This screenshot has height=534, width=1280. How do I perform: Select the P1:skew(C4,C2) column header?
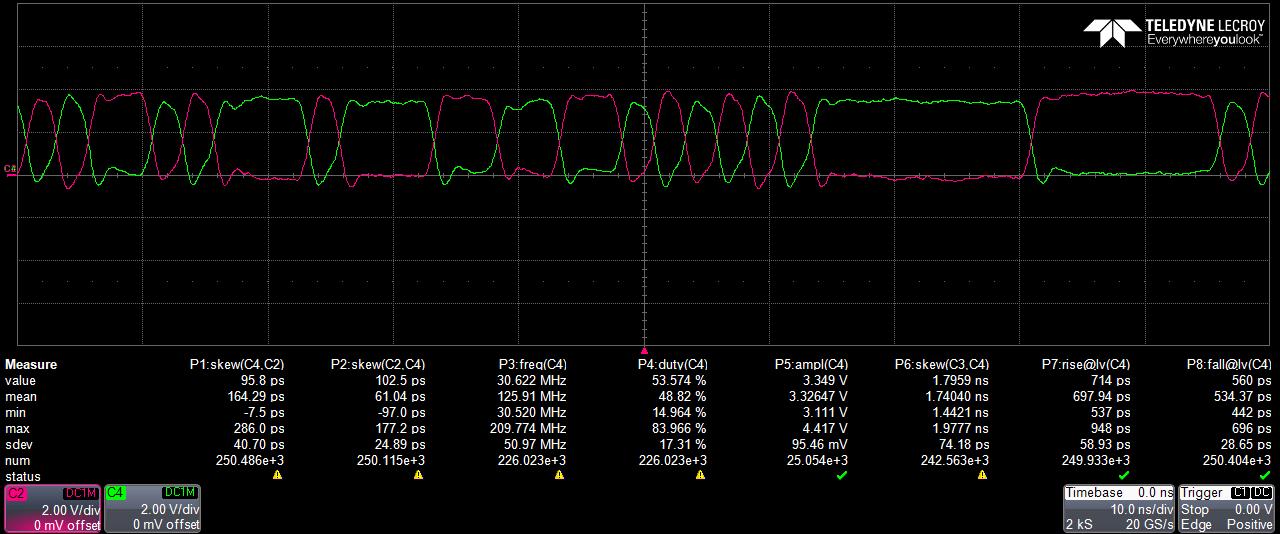click(237, 365)
